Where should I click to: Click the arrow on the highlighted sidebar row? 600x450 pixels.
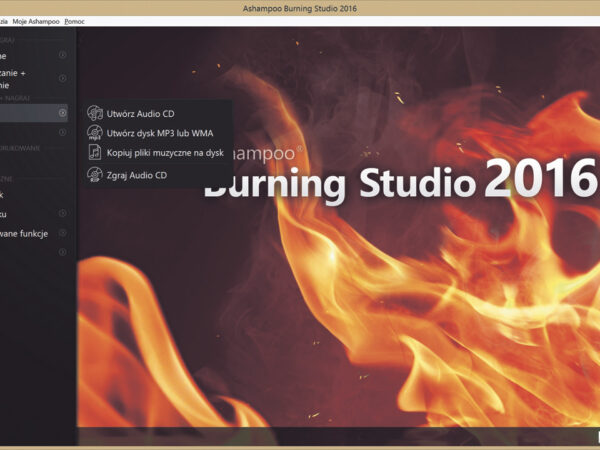tap(62, 113)
